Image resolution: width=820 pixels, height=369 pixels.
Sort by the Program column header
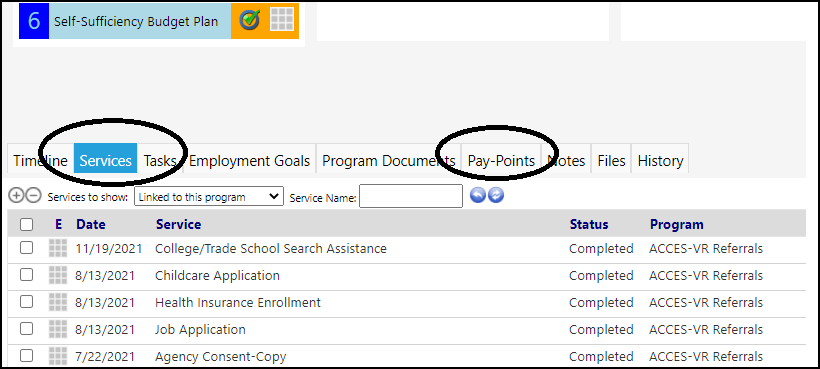pyautogui.click(x=677, y=224)
